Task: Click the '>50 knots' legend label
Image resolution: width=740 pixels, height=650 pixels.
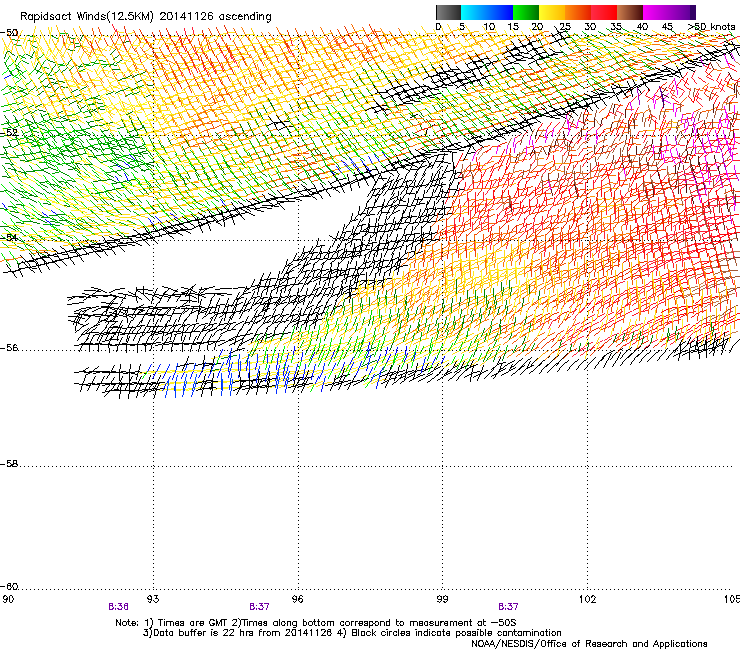Action: [711, 27]
